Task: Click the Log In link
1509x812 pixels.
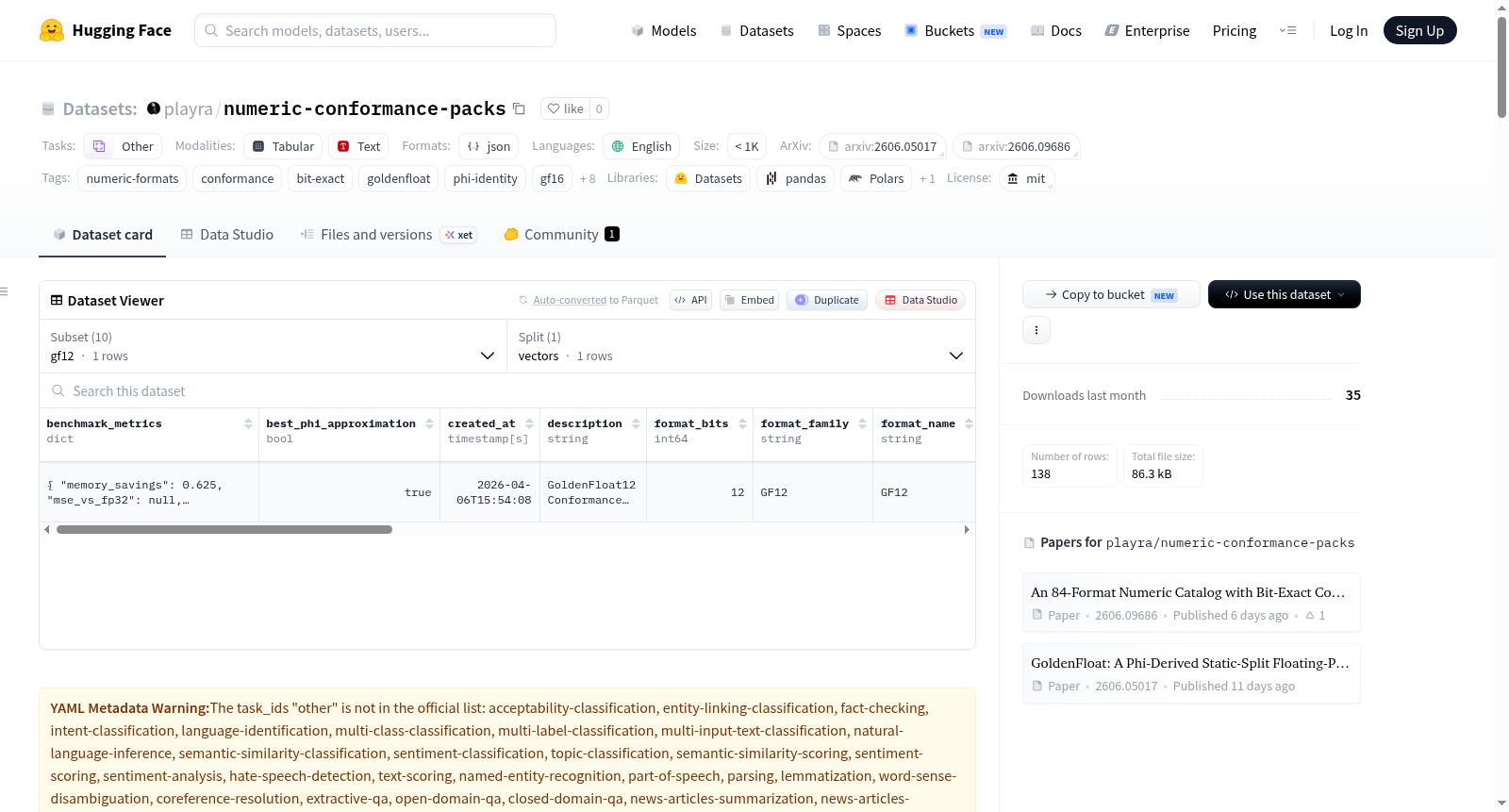Action: (x=1349, y=30)
